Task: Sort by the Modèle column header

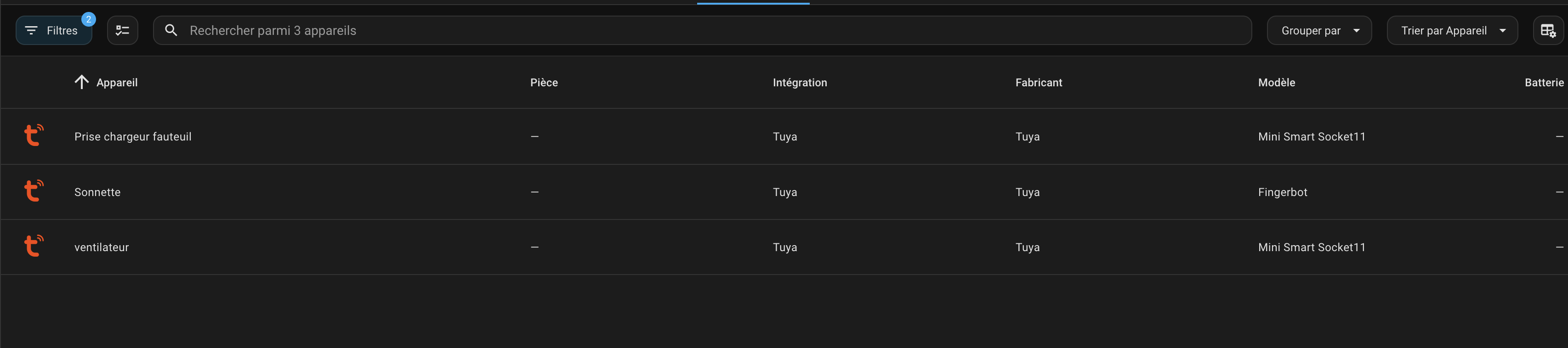Action: (1277, 83)
